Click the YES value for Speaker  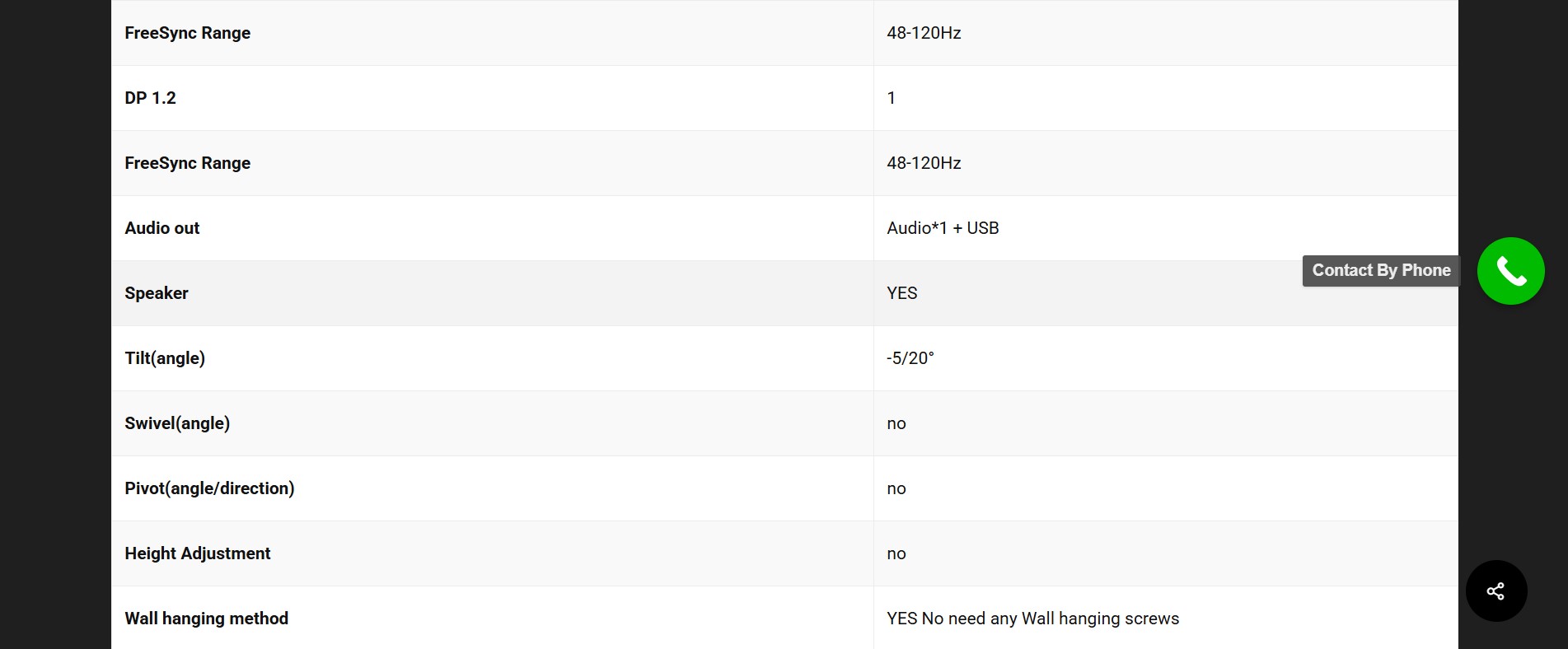coord(902,293)
